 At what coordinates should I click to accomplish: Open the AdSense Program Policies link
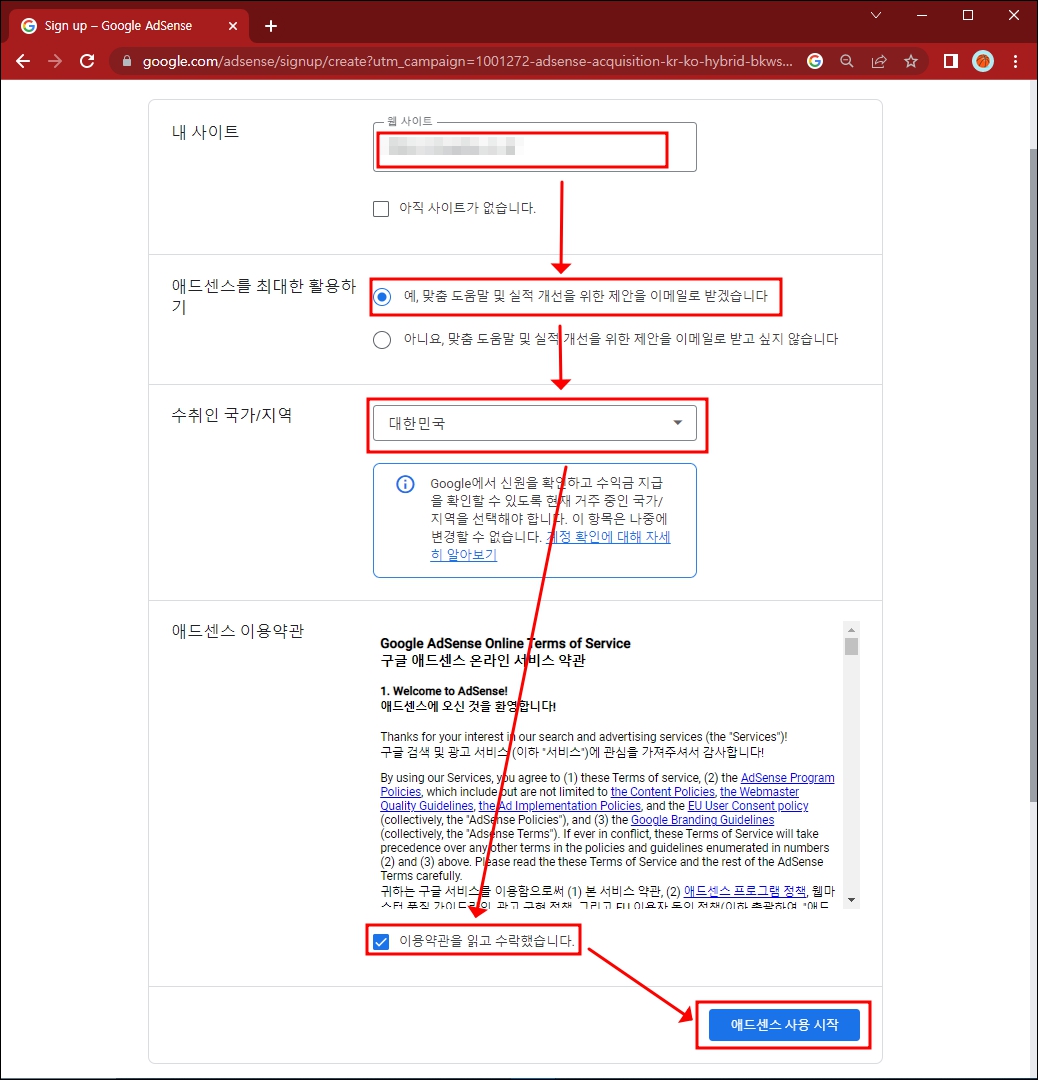(788, 777)
